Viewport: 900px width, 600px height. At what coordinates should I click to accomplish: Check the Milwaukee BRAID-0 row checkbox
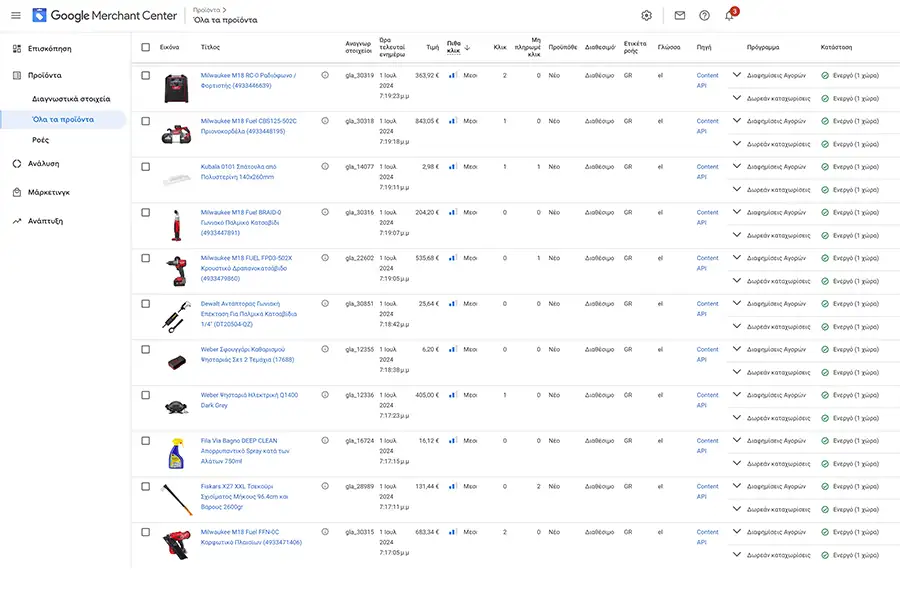click(146, 212)
